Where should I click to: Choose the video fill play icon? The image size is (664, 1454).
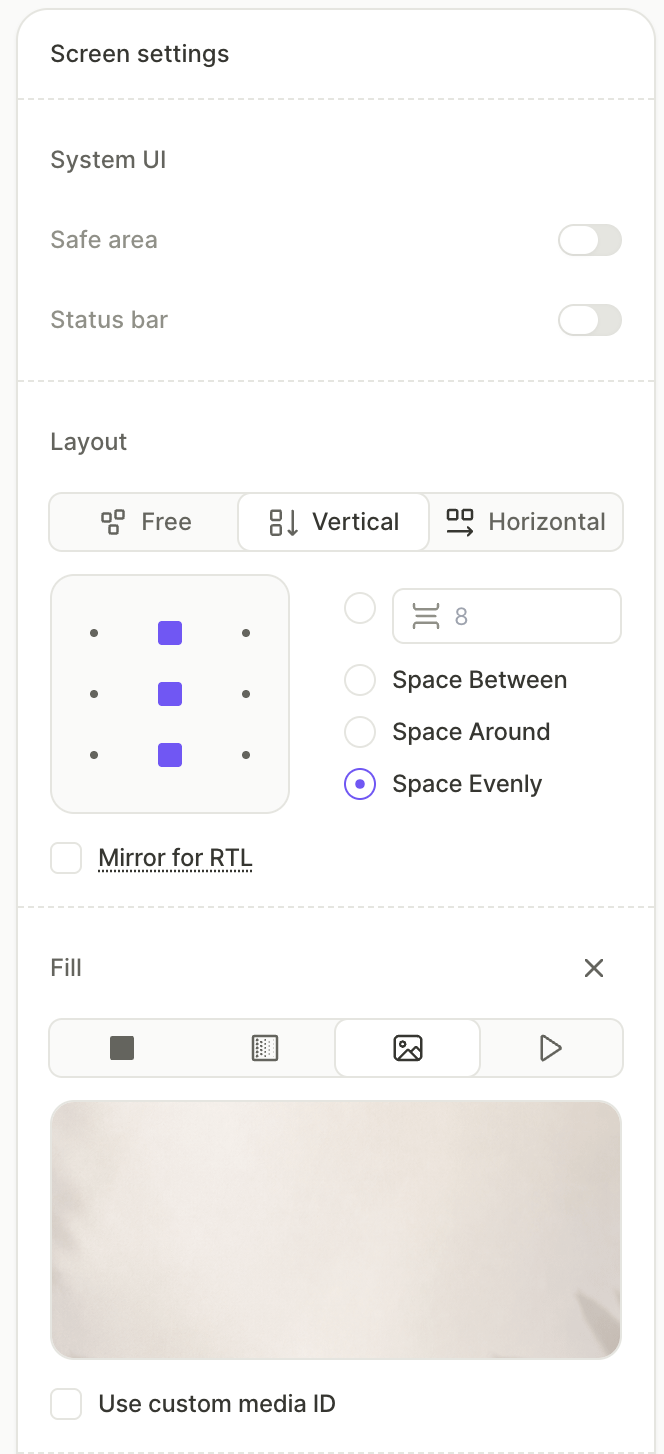(x=551, y=1048)
